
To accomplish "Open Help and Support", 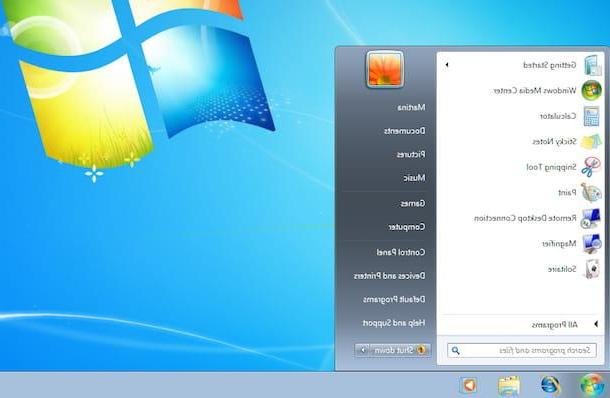I will click(x=394, y=323).
